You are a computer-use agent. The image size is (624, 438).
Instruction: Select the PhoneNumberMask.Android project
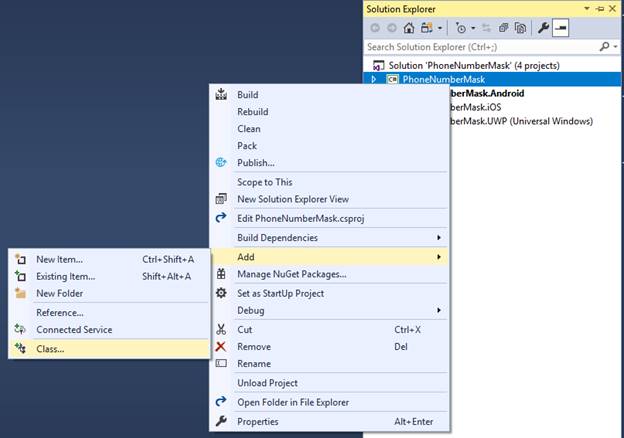click(x=487, y=93)
